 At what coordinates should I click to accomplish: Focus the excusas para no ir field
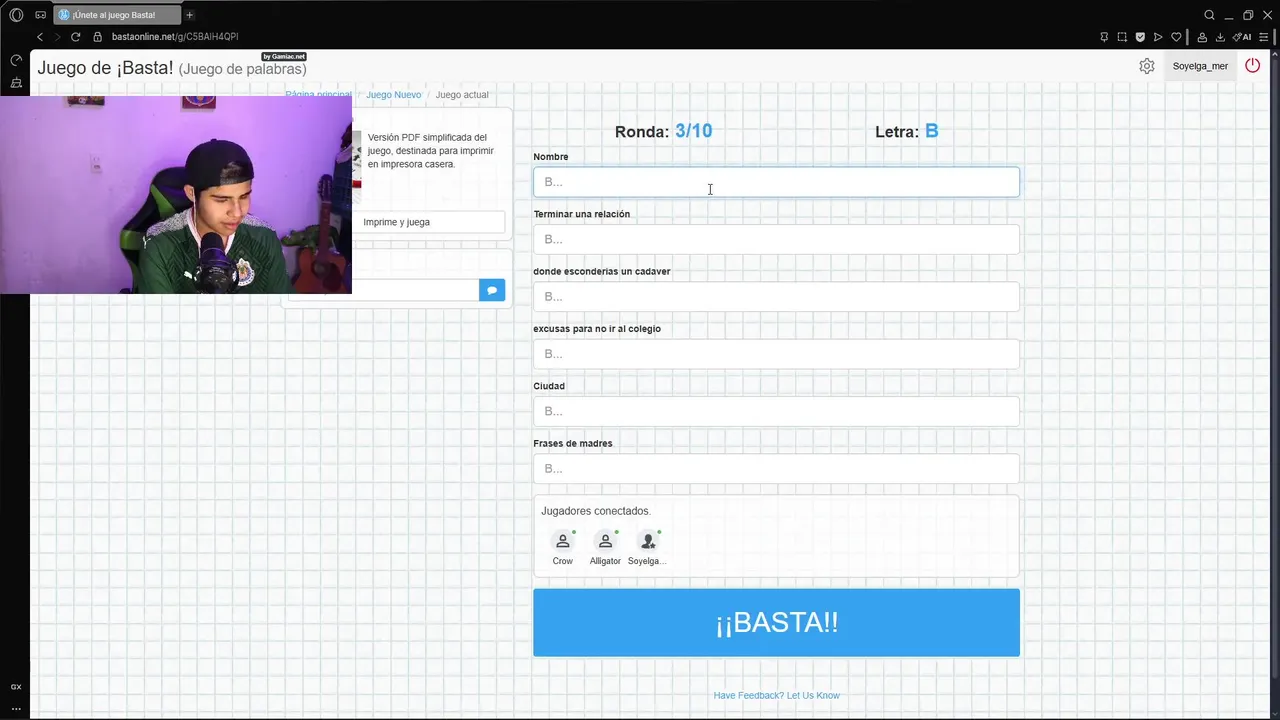776,354
